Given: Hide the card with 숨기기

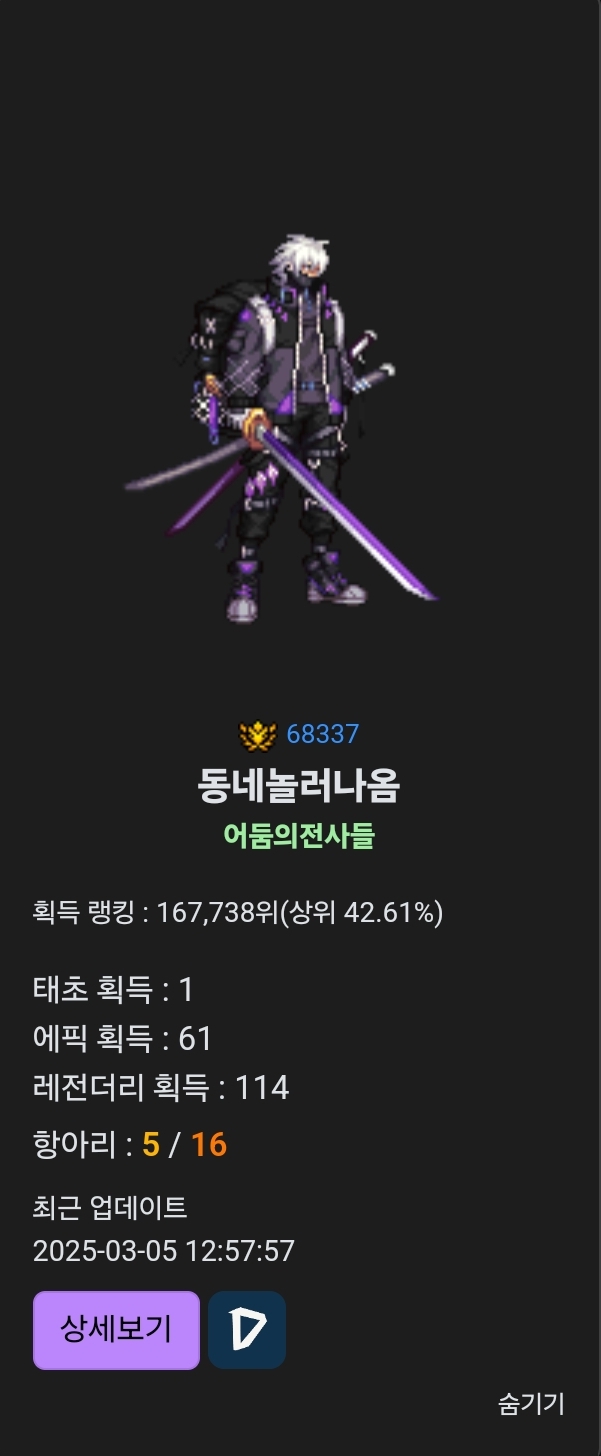Looking at the screenshot, I should pos(531,1404).
